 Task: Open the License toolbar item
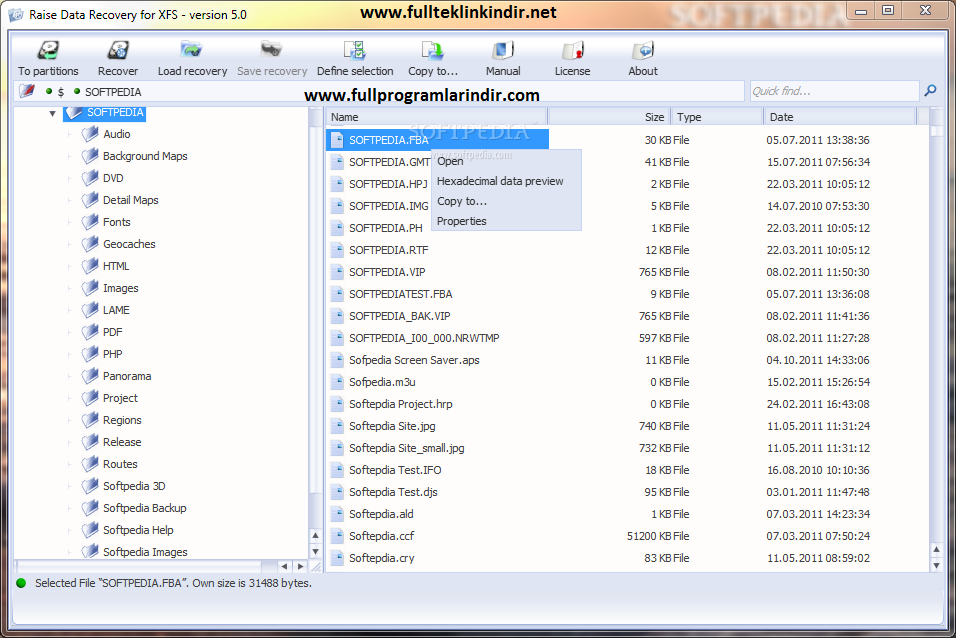point(572,52)
